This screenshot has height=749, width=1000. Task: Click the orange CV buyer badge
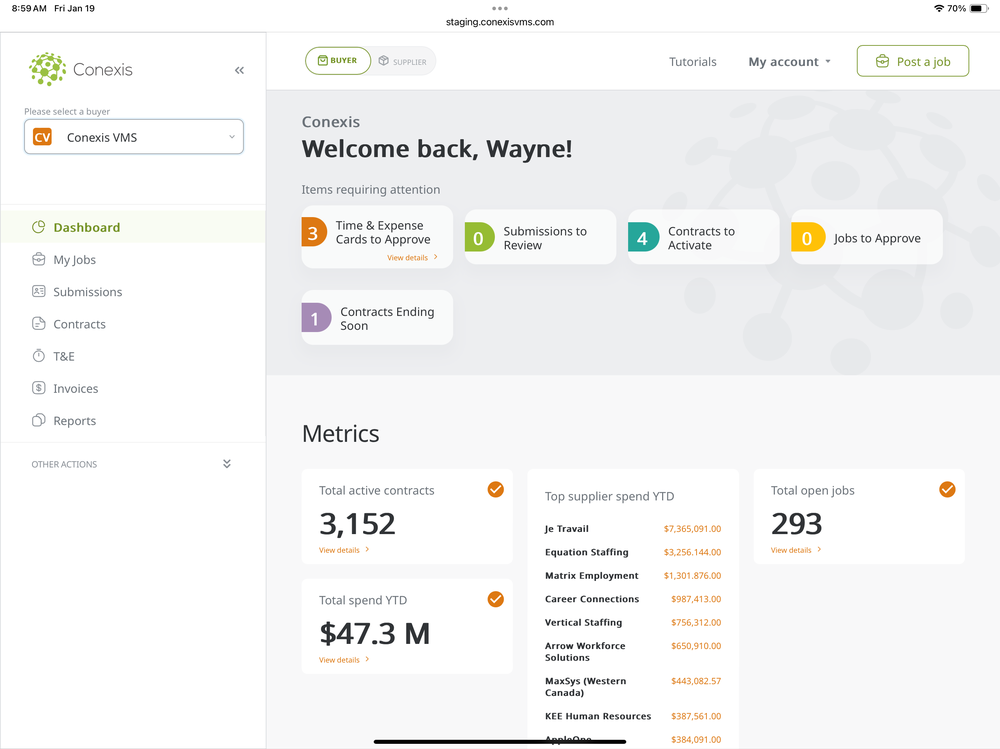pyautogui.click(x=42, y=137)
